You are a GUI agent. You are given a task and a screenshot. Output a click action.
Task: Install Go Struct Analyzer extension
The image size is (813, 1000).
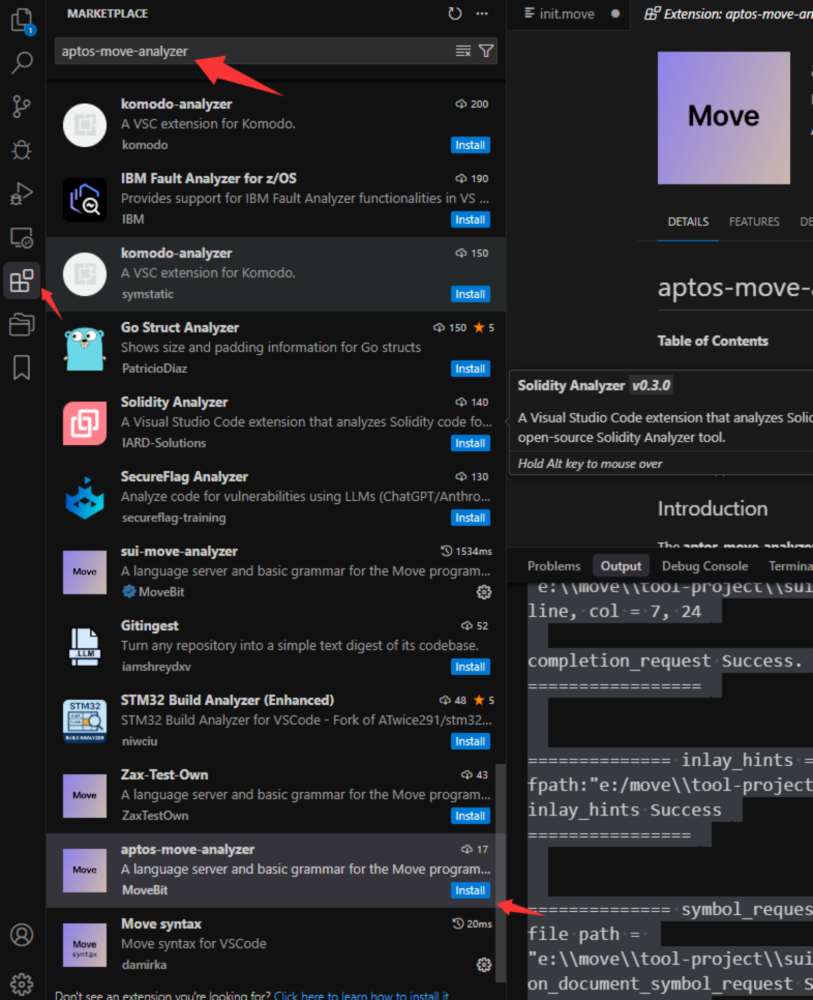(470, 369)
